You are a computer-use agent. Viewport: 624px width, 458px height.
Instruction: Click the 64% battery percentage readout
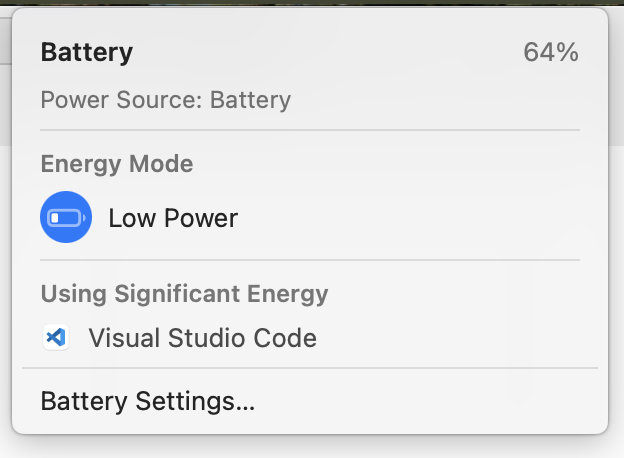coord(551,52)
